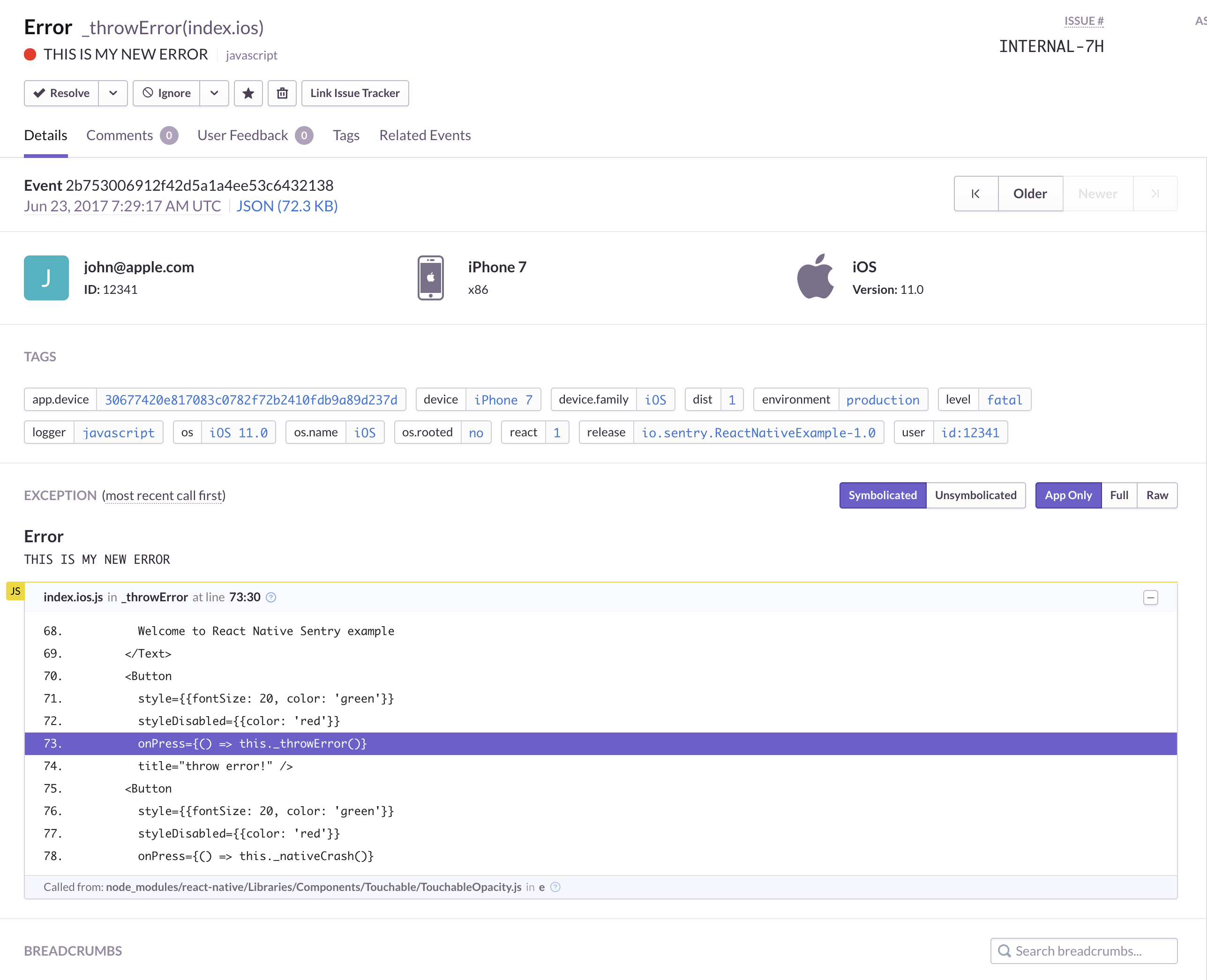Open the Related Events tab

click(x=425, y=135)
